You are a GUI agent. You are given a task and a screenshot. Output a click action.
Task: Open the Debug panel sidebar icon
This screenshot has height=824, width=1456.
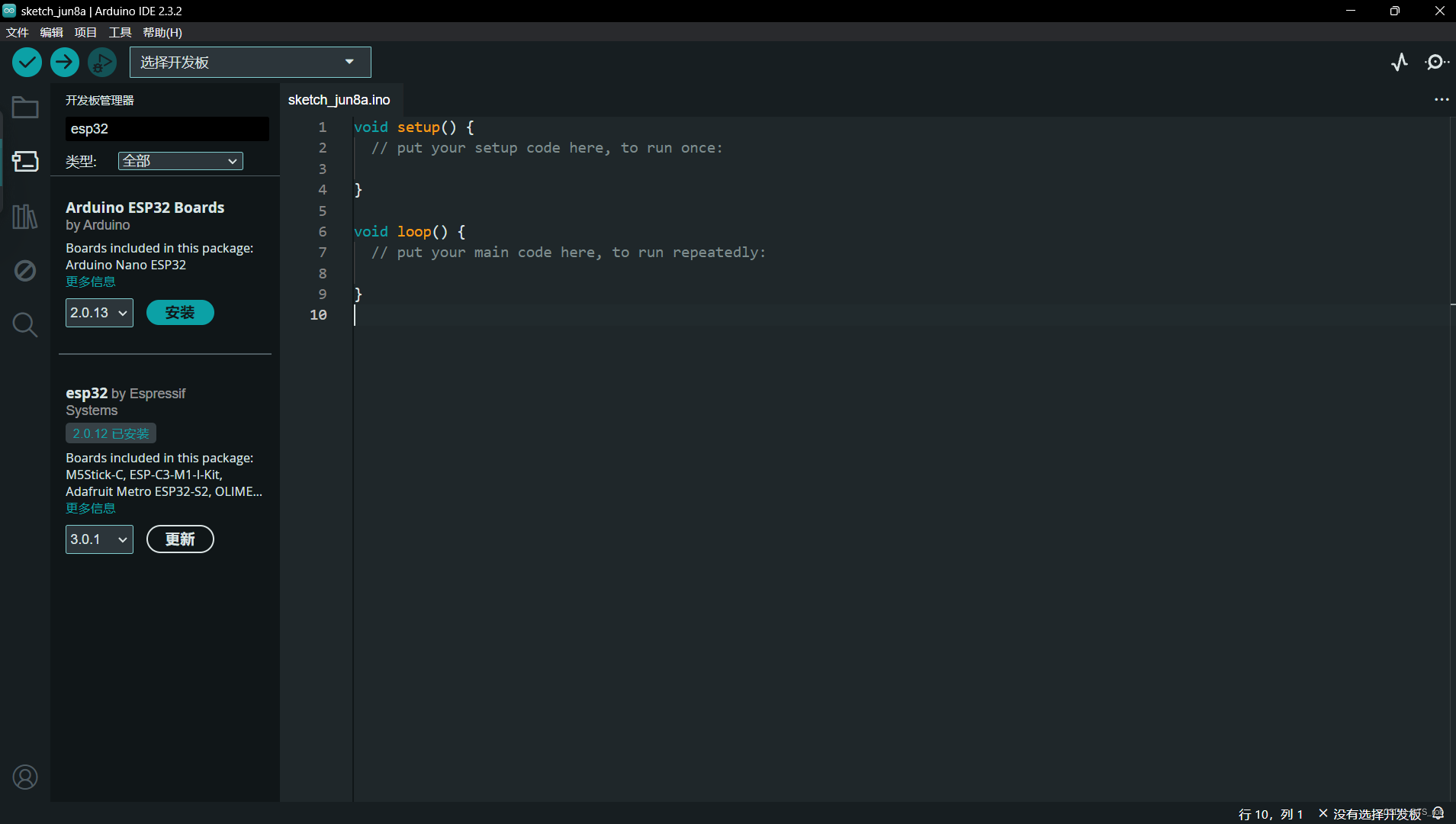[25, 271]
